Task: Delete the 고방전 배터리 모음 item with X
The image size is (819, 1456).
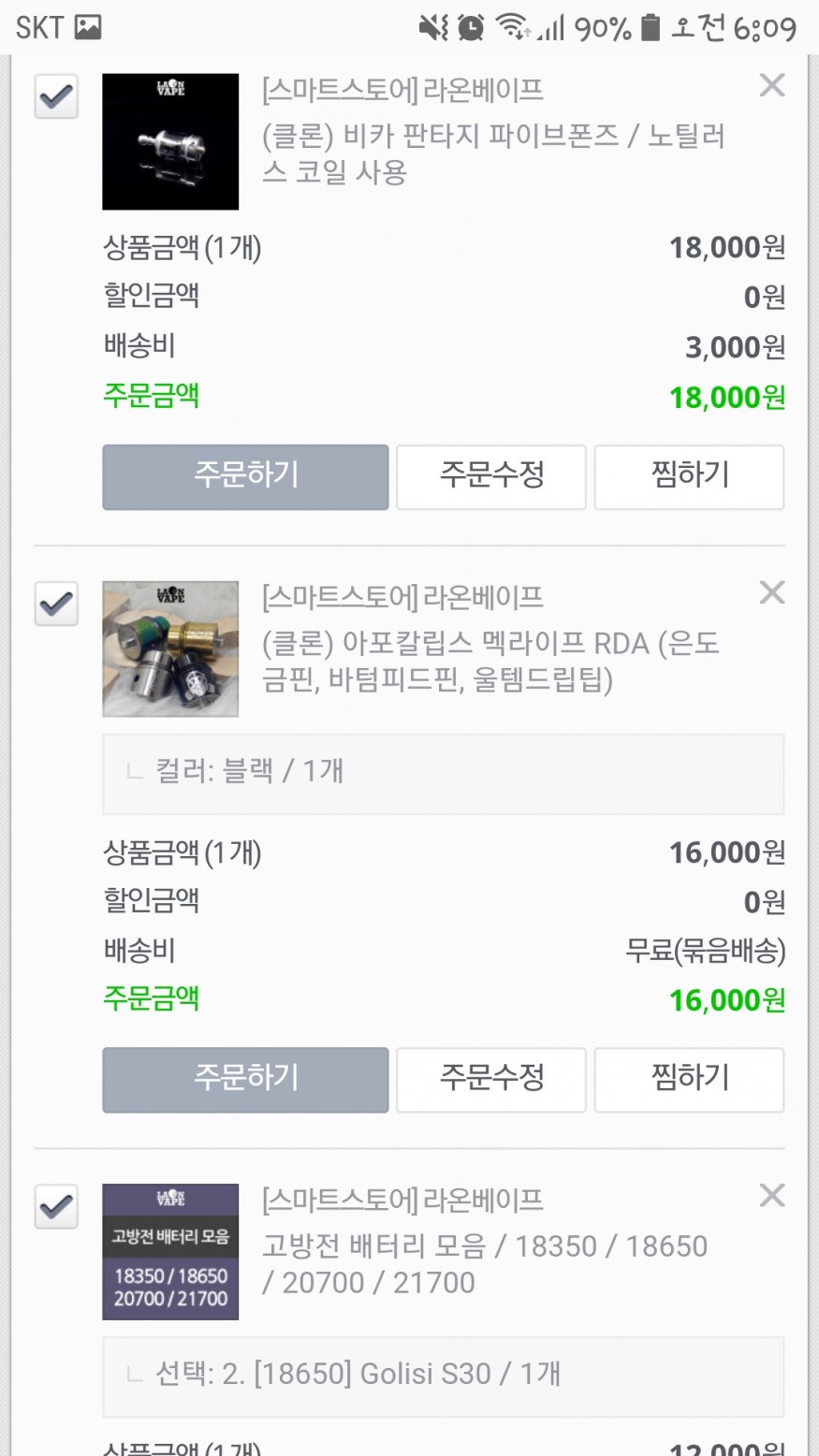Action: click(771, 1195)
